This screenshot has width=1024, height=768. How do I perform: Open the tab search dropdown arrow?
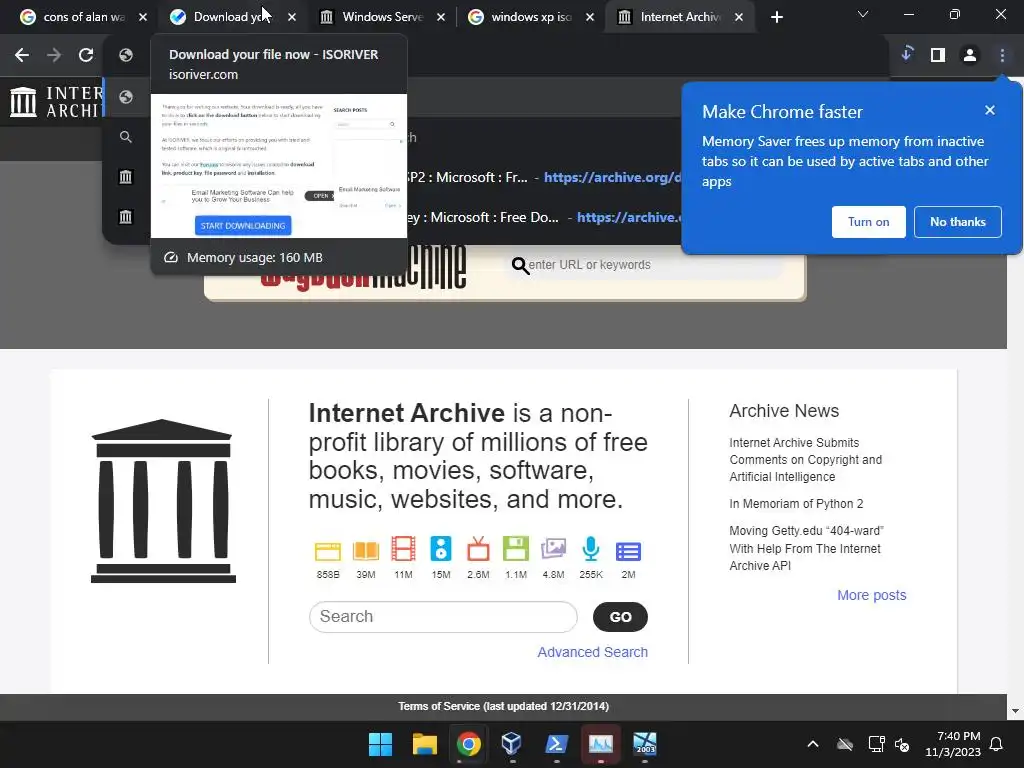tap(863, 14)
